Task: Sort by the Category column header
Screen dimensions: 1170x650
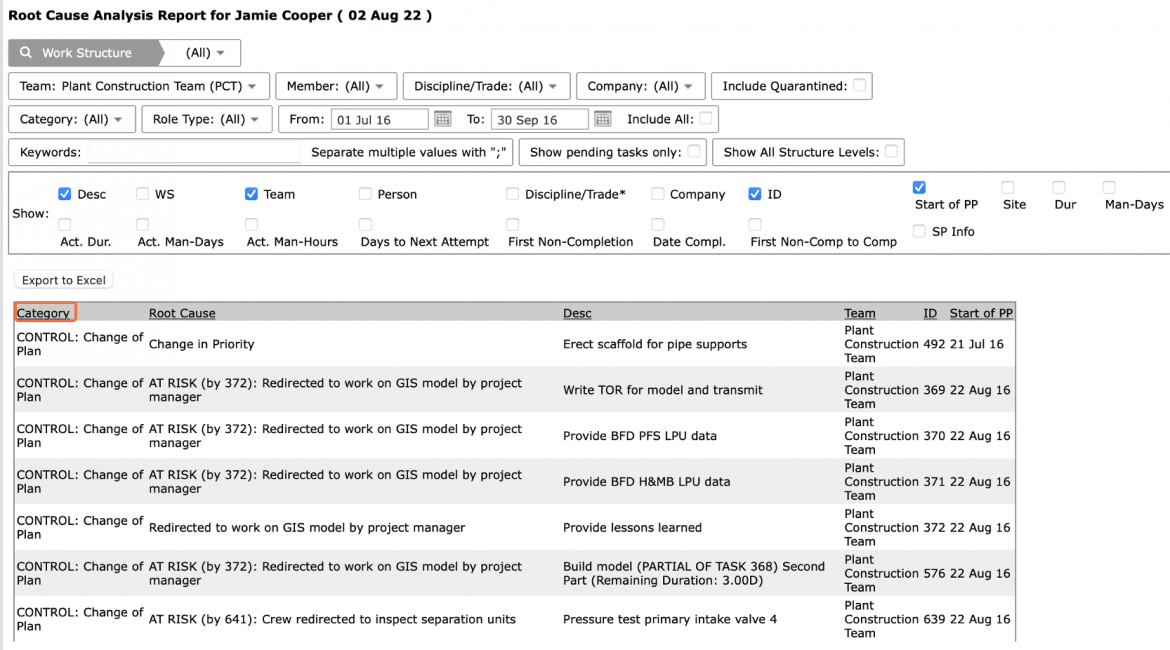Action: click(43, 313)
